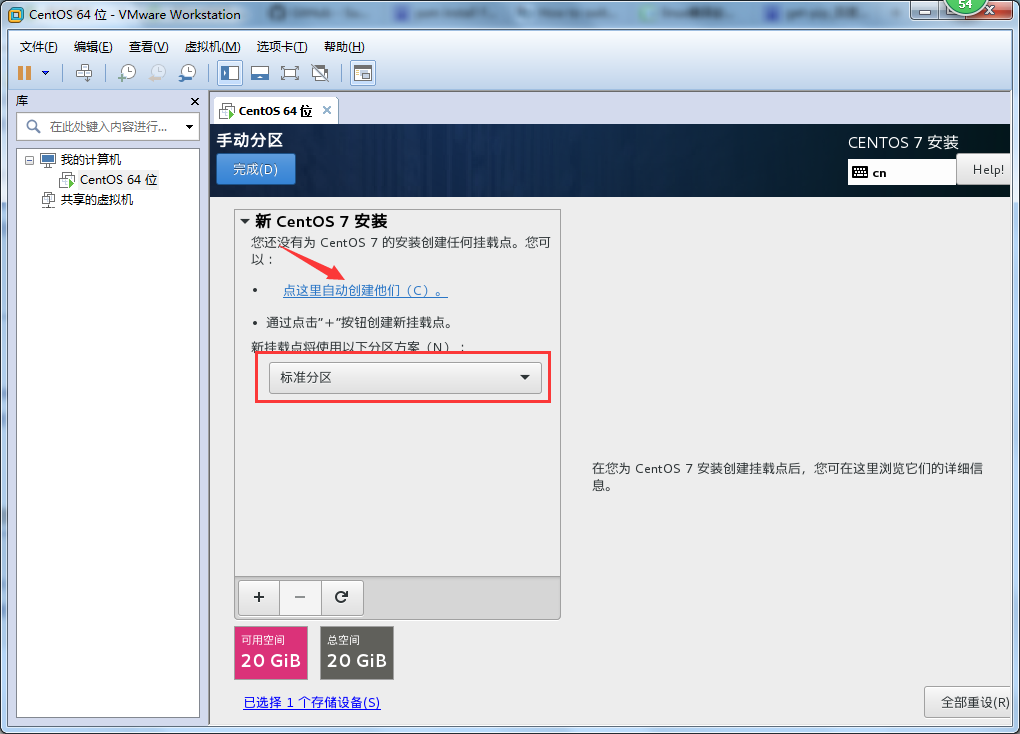Enter full screen mode icon
This screenshot has height=734, width=1020.
tap(290, 73)
